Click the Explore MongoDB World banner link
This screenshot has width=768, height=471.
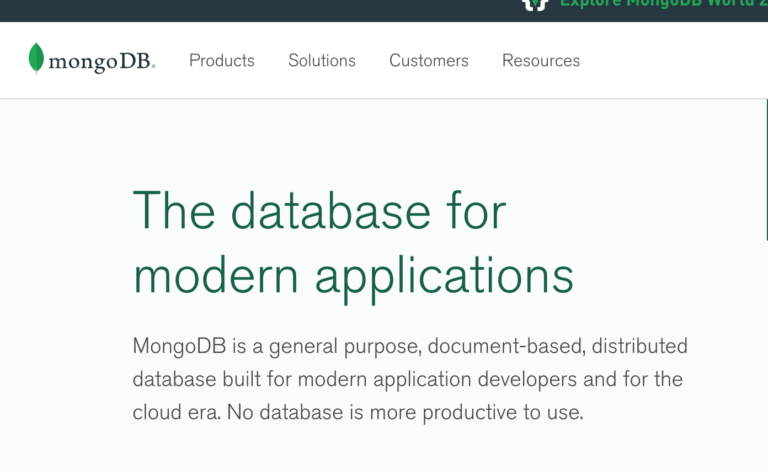click(x=664, y=4)
